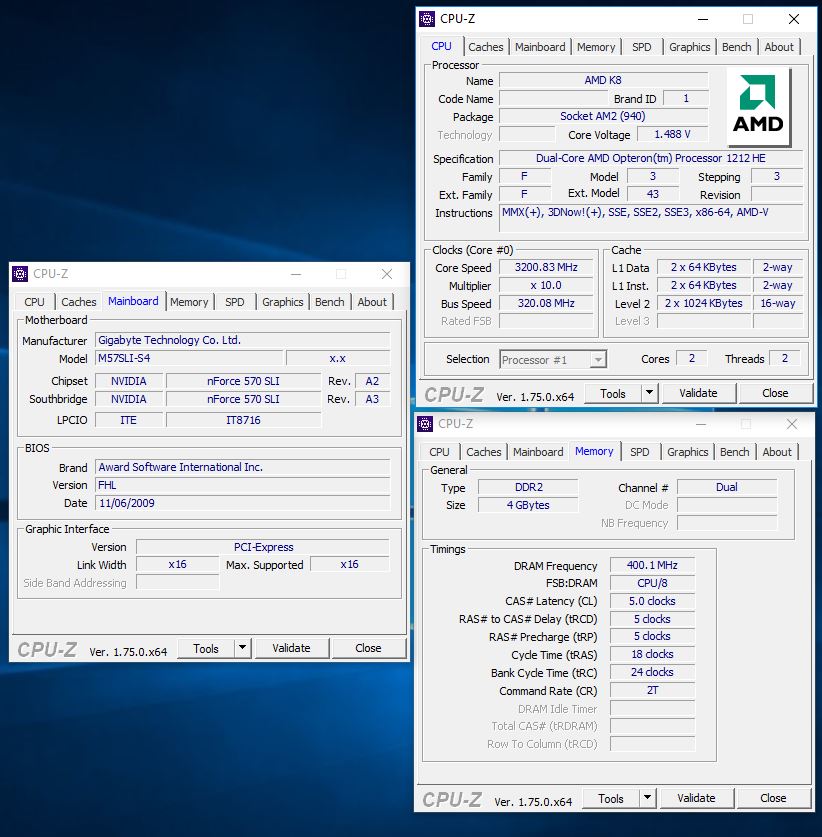
Task: Open SPD tab in the Memory window
Action: [639, 452]
